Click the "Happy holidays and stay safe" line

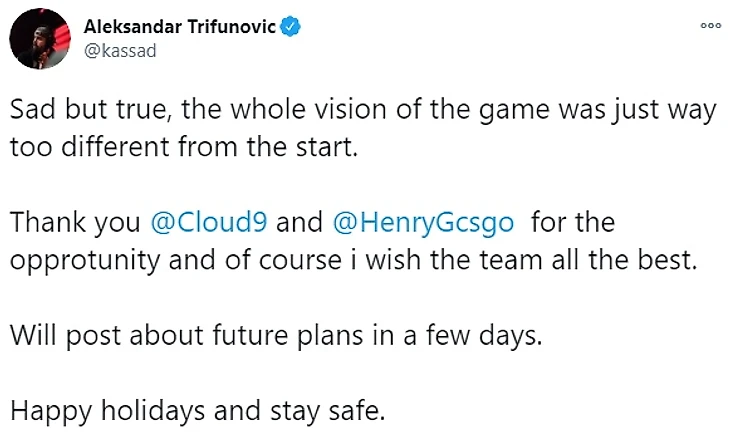point(196,408)
